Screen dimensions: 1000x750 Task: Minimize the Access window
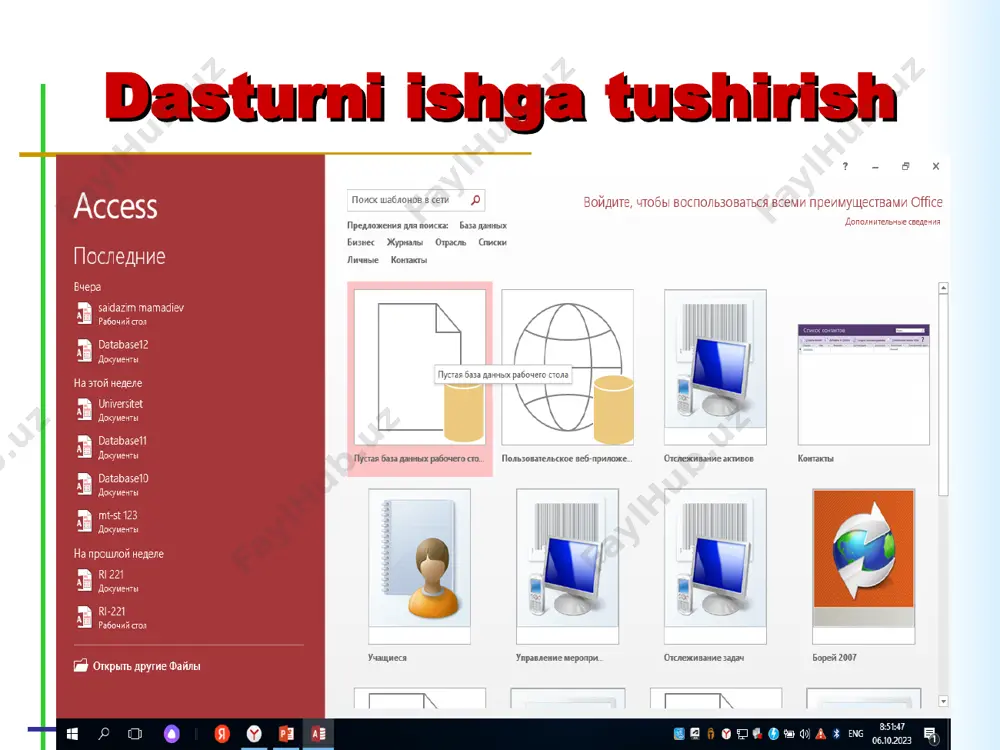point(875,166)
